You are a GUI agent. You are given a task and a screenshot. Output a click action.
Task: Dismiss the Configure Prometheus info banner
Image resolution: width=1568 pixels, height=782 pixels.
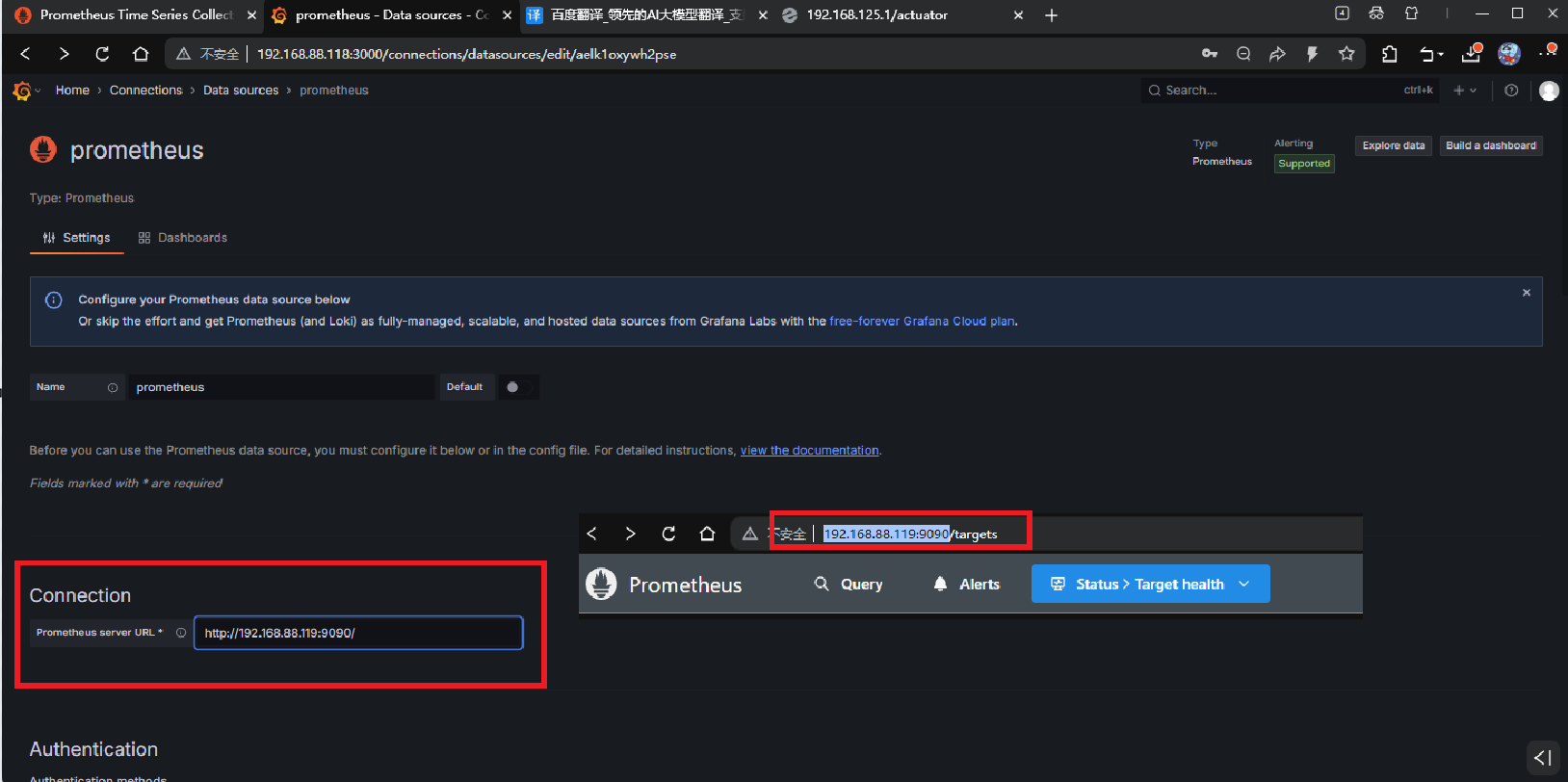tap(1527, 293)
